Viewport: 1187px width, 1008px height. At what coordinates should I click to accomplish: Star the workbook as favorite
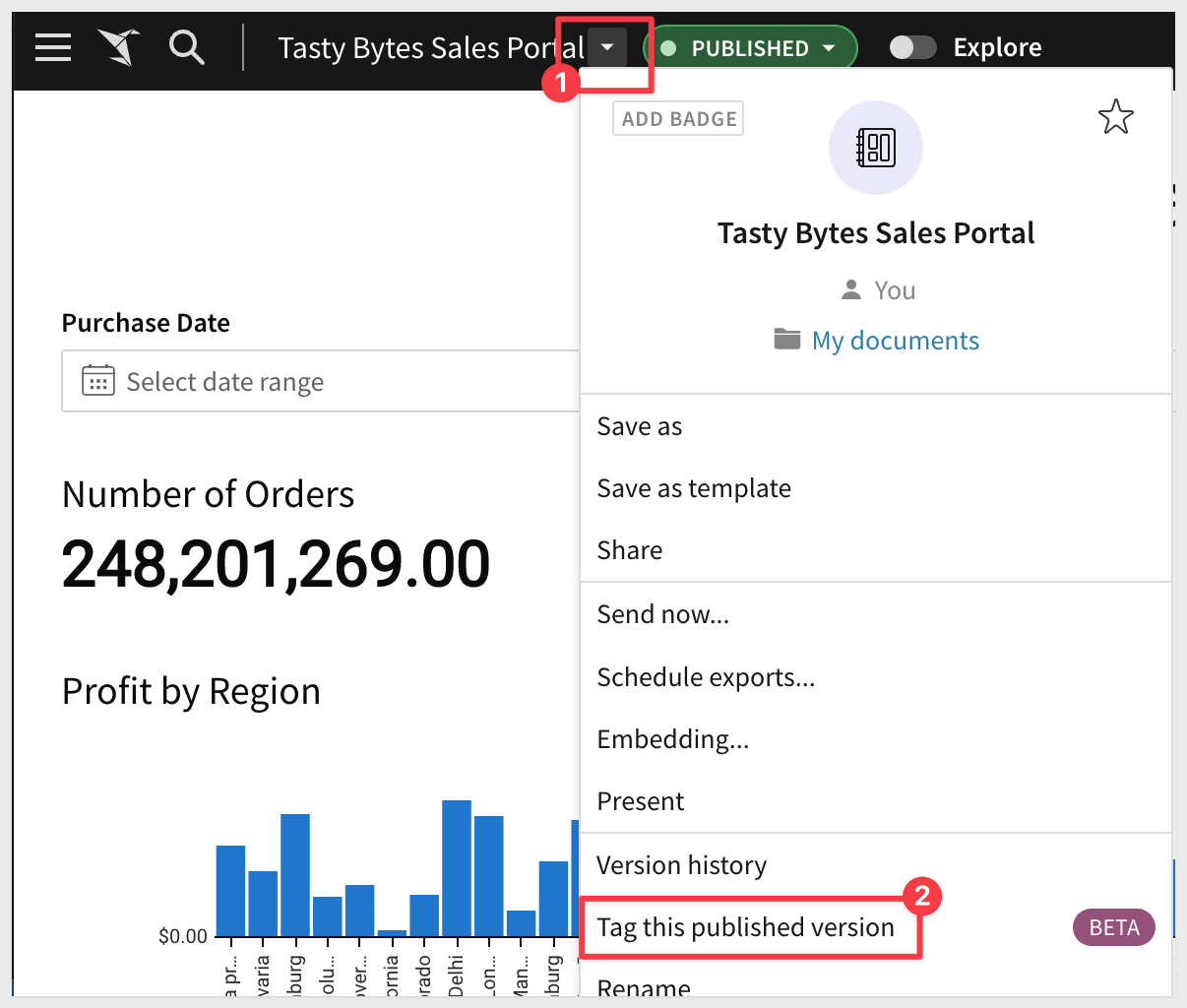tap(1115, 118)
